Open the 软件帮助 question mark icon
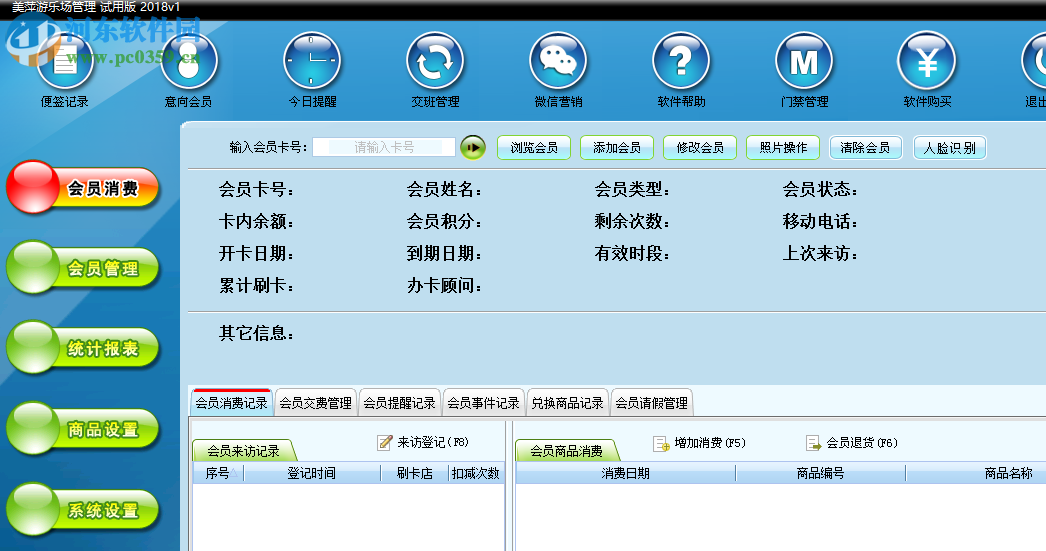Viewport: 1046px width, 551px height. tap(680, 61)
